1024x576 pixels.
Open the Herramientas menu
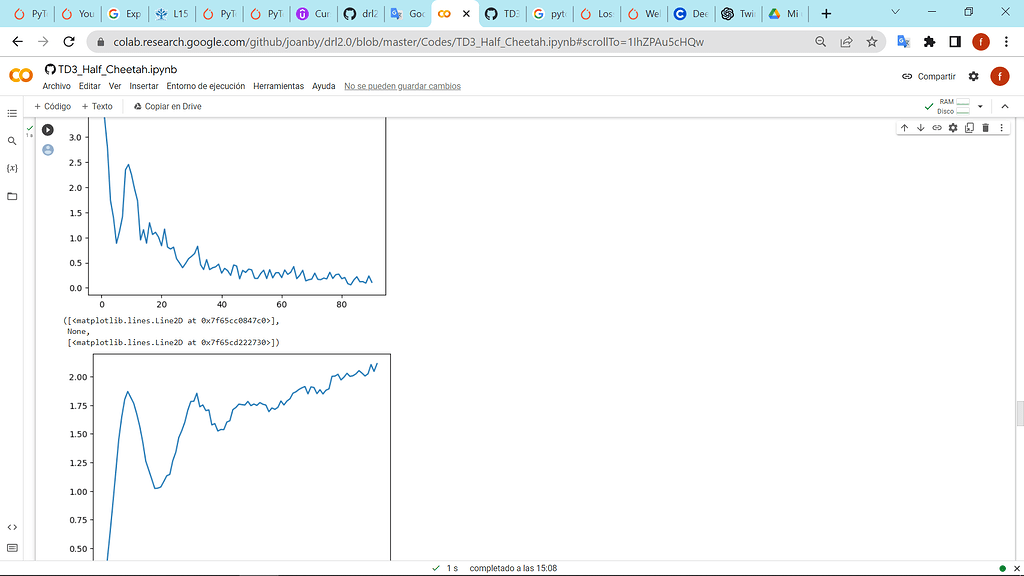click(x=278, y=86)
